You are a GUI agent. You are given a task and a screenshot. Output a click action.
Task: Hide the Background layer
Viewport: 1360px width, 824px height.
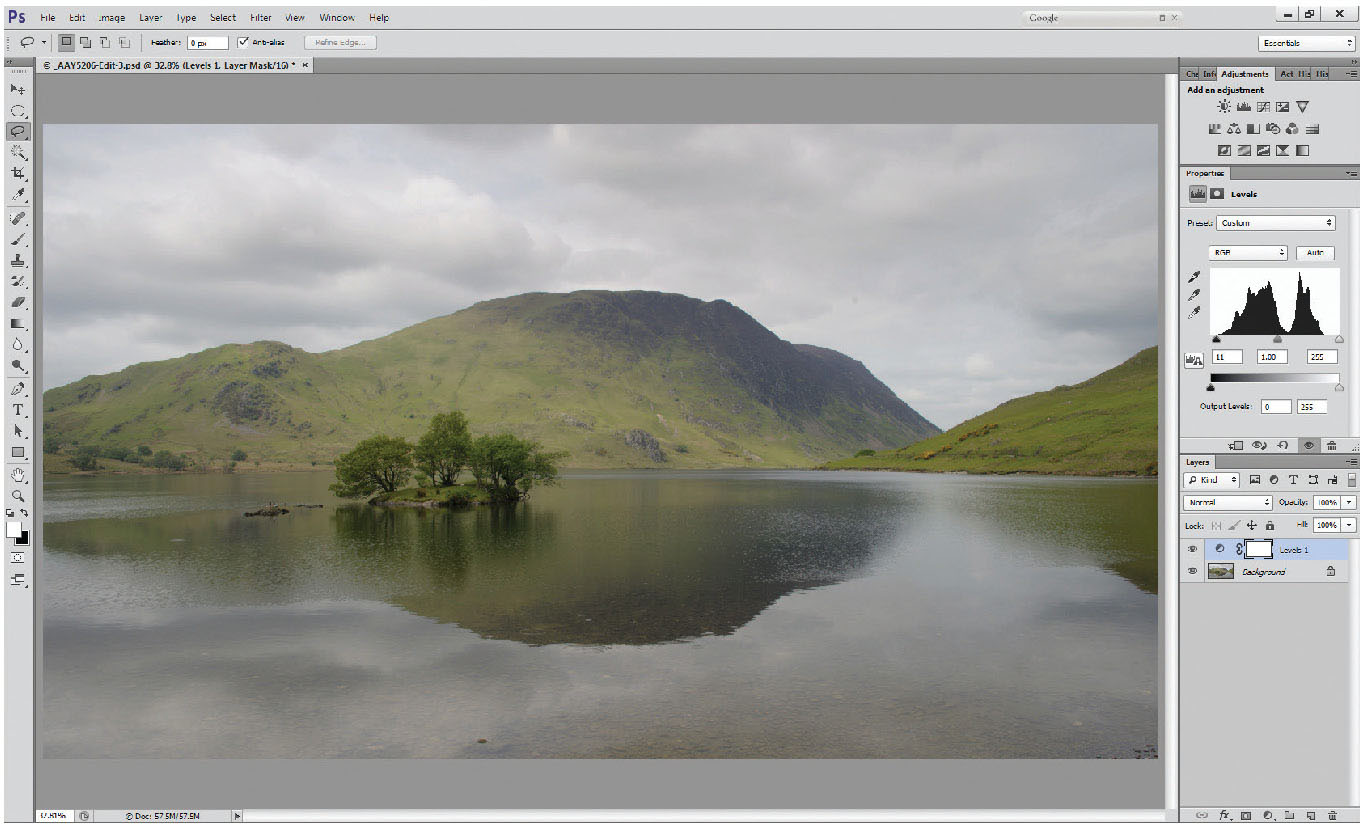point(1192,571)
